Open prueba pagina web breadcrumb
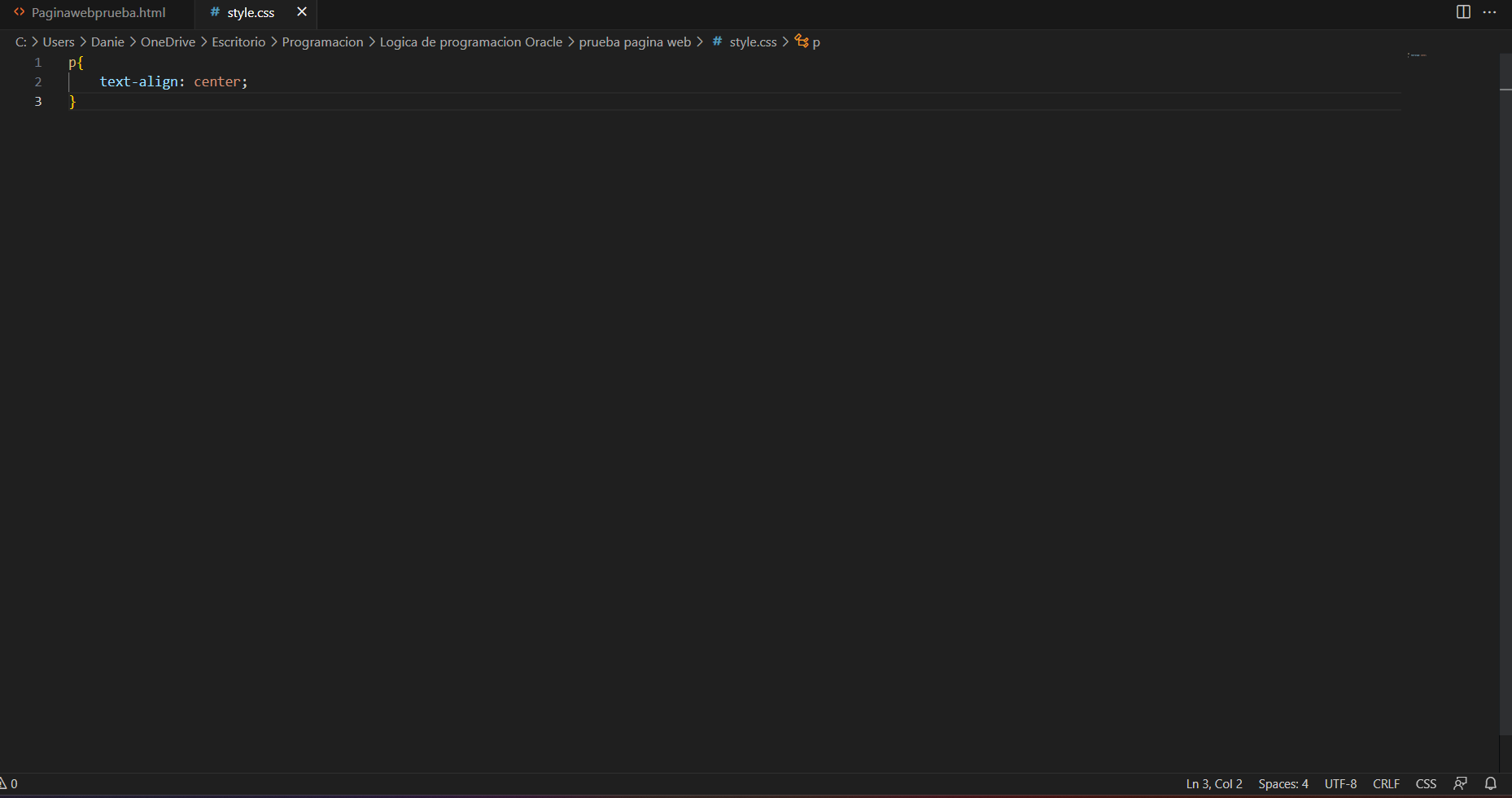The width and height of the screenshot is (1512, 798). click(635, 42)
